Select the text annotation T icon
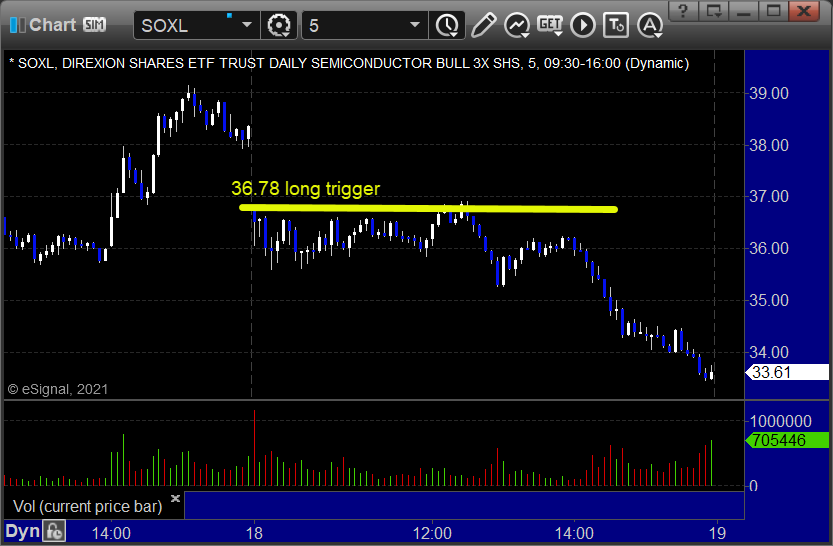This screenshot has width=833, height=546. (x=616, y=25)
